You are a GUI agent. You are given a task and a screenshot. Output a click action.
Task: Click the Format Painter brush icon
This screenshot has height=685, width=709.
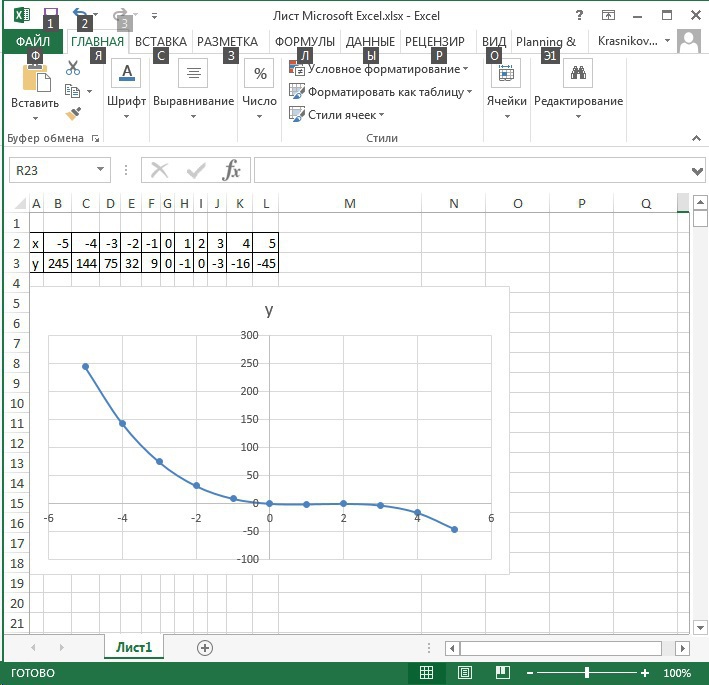click(73, 114)
